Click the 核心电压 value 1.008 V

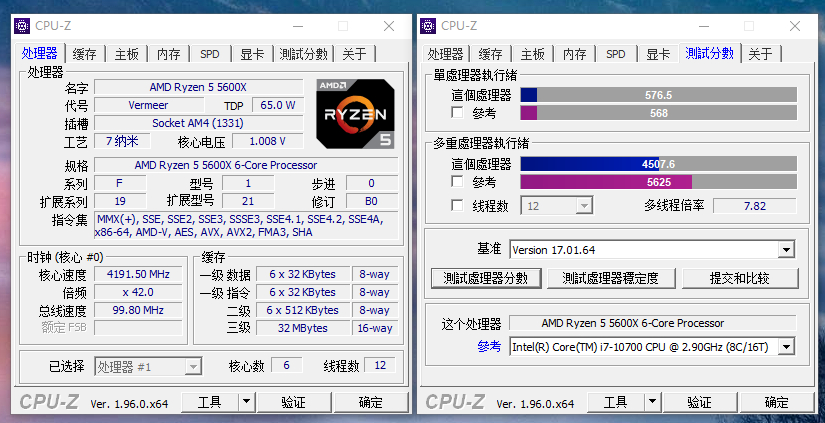pyautogui.click(x=268, y=141)
